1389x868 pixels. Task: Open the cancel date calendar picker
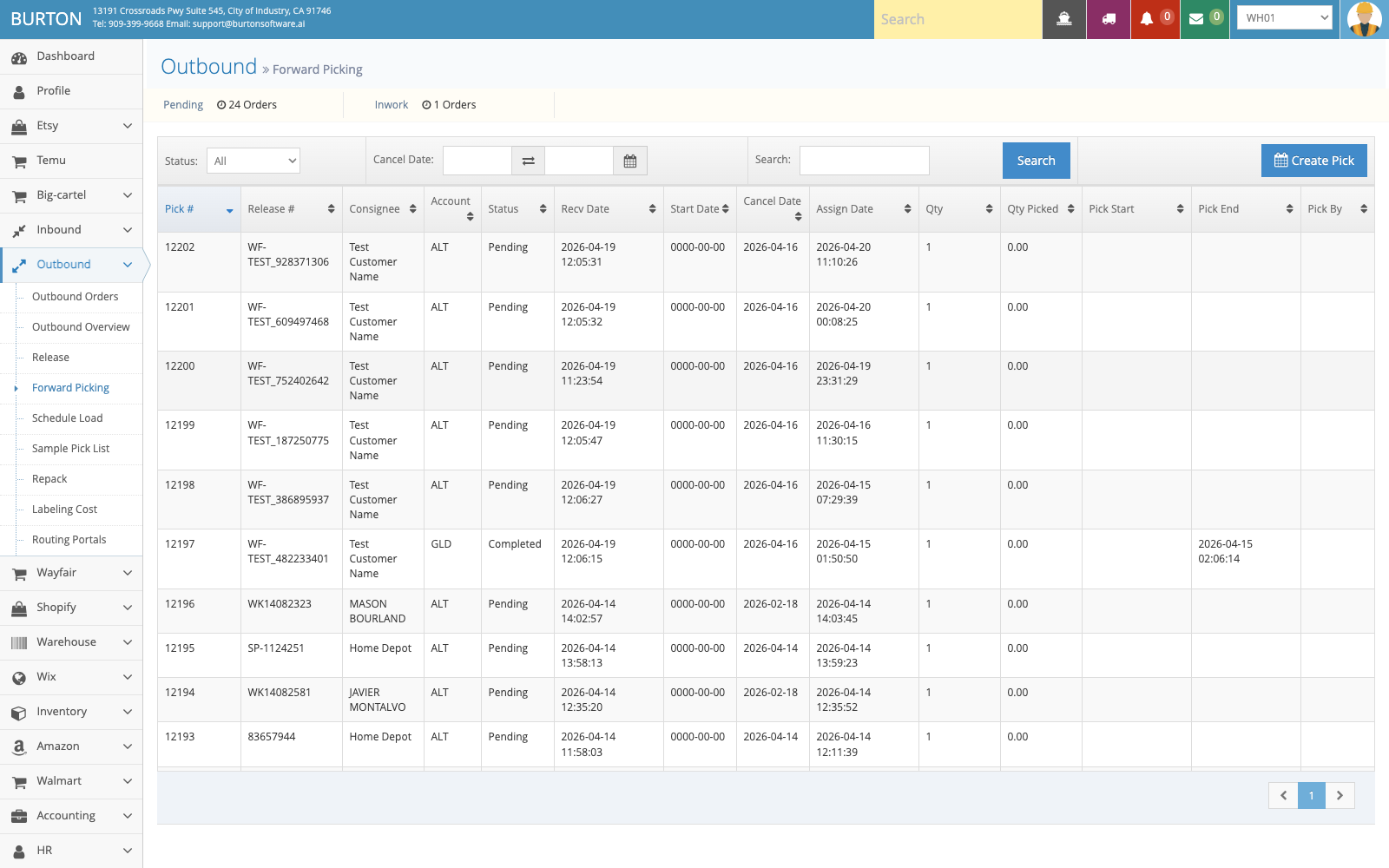point(630,161)
